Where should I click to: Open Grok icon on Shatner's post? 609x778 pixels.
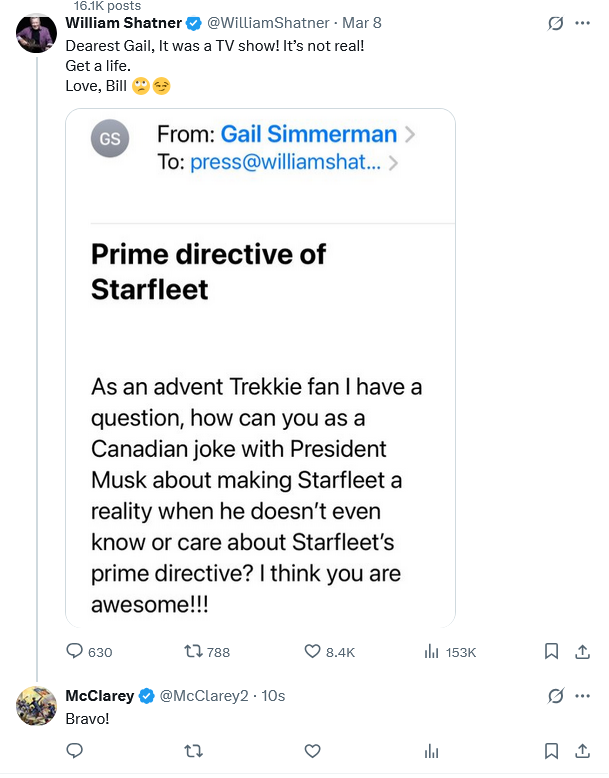[556, 23]
